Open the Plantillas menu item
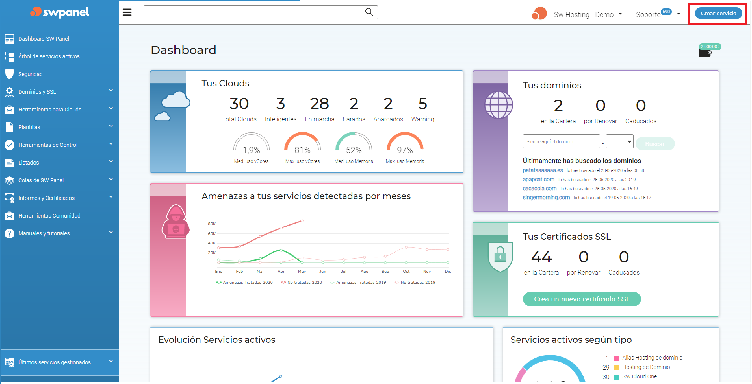 click(x=29, y=128)
